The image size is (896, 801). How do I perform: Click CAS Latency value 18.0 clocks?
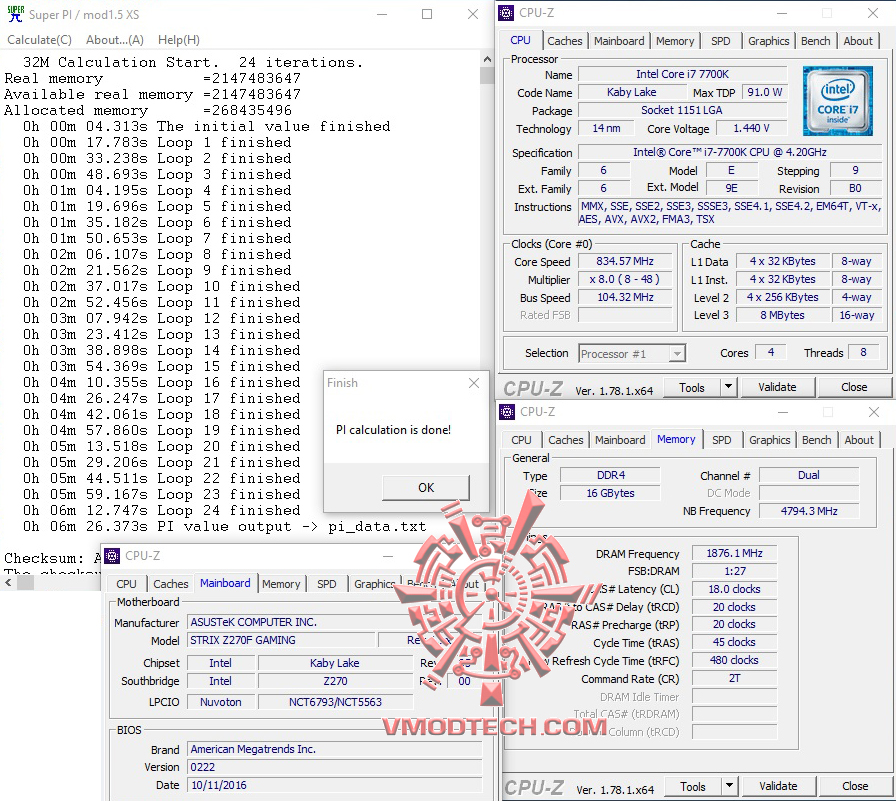click(x=734, y=589)
